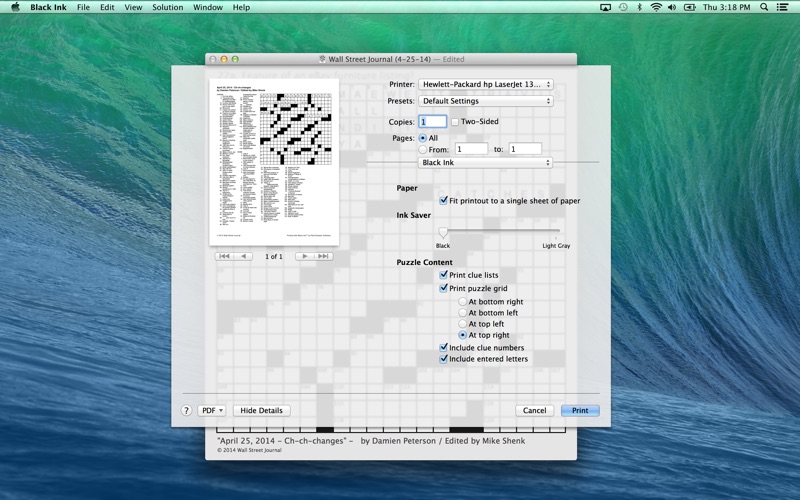Expand the Presets dropdown
Screen dimensions: 800x500
[x=485, y=101]
